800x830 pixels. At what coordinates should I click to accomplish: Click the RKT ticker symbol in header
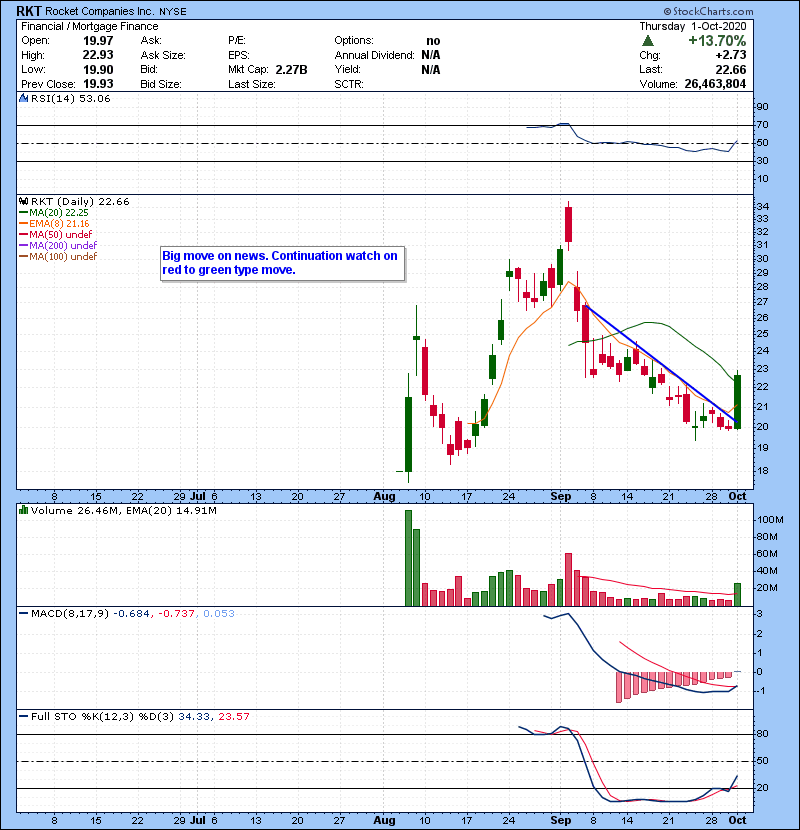point(29,11)
